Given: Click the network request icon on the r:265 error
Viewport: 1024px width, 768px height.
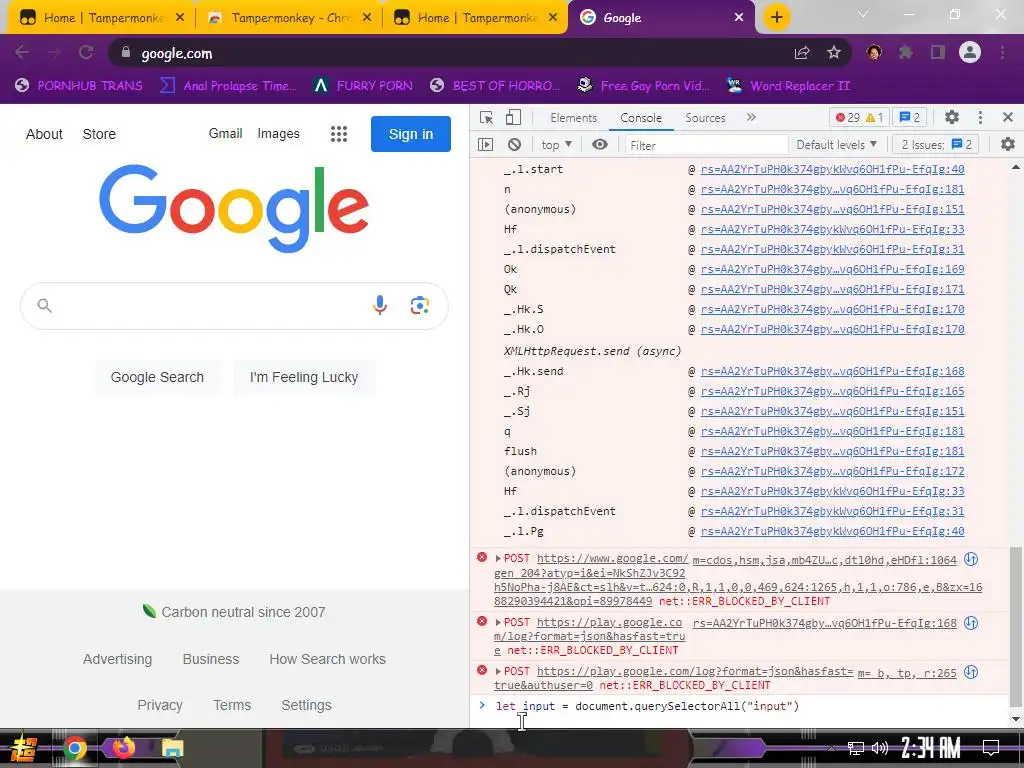Looking at the screenshot, I should click(x=971, y=672).
